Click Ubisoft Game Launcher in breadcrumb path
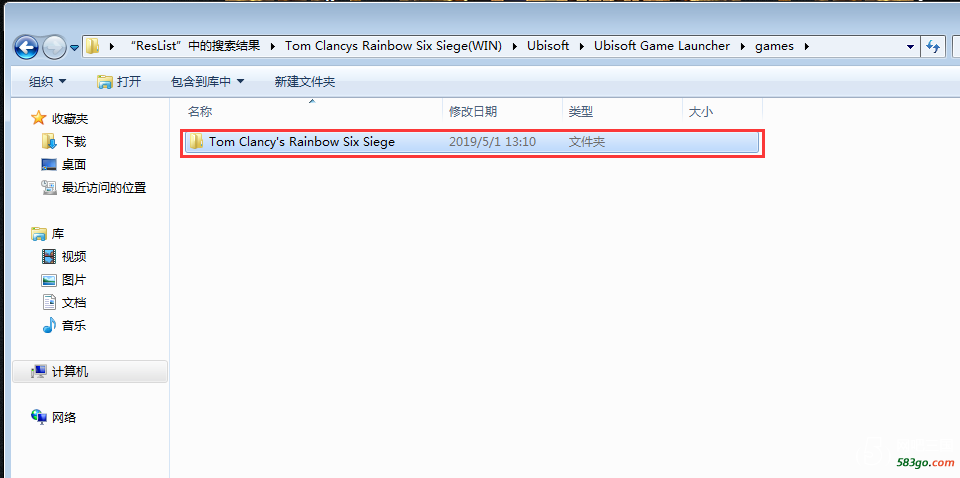The image size is (960, 478). pyautogui.click(x=661, y=46)
